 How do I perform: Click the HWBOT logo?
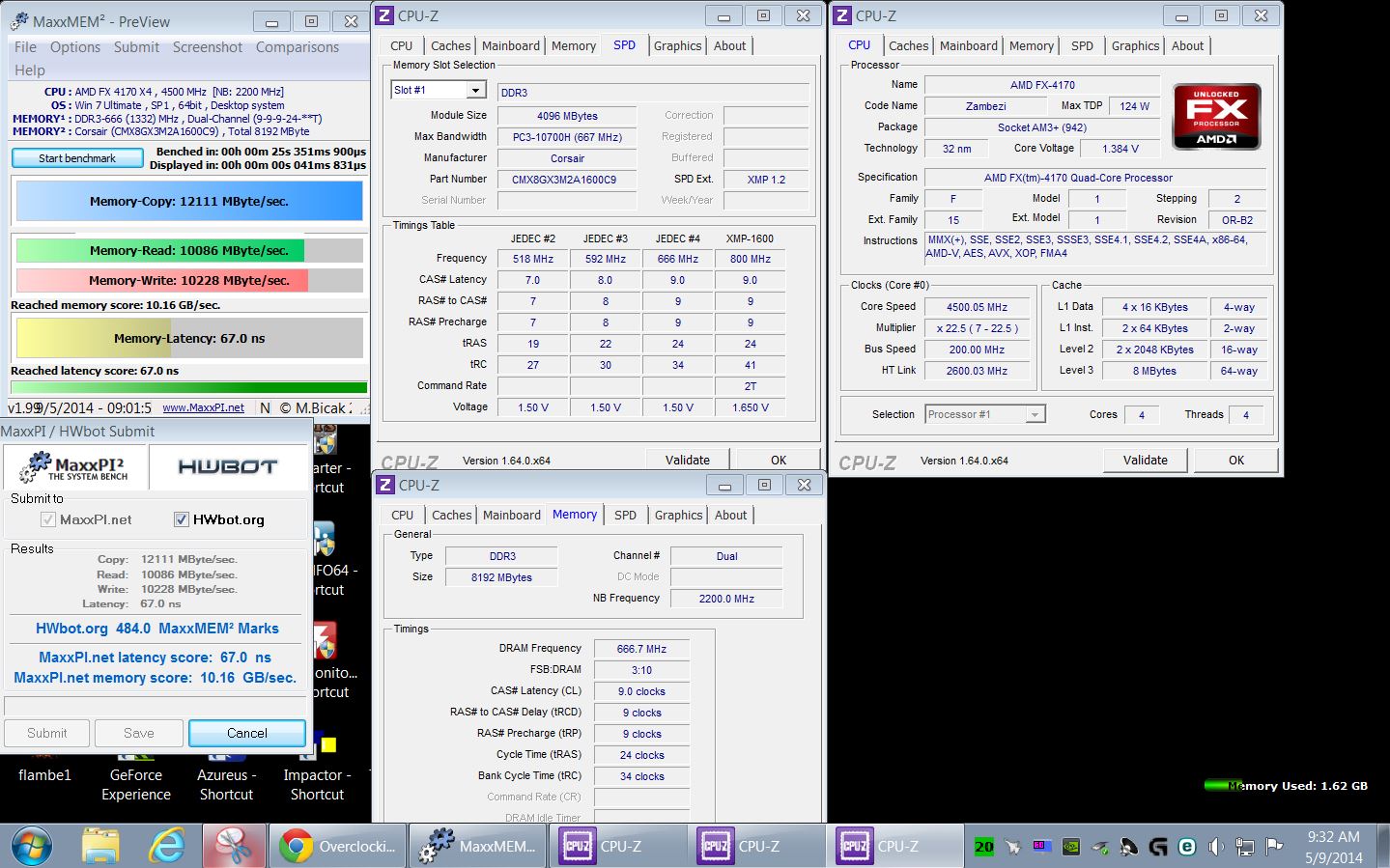coord(228,467)
